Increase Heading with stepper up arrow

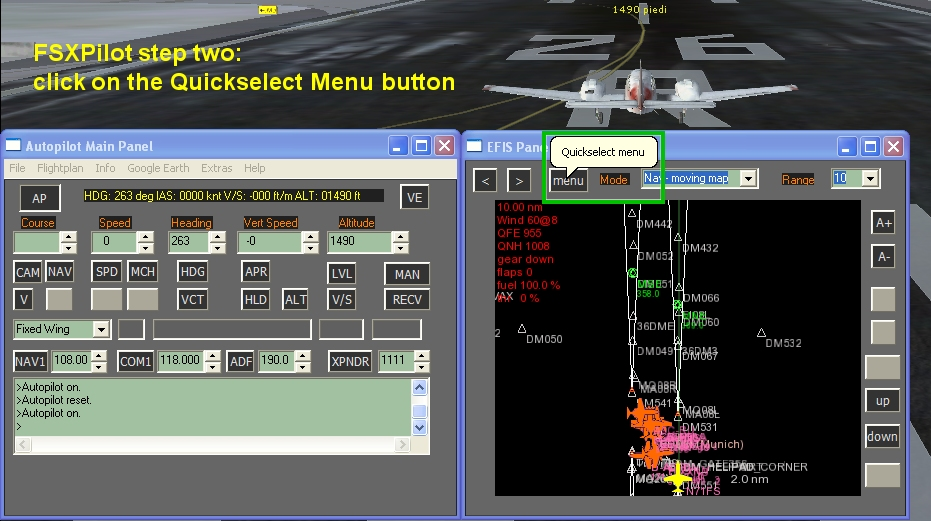[x=218, y=236]
